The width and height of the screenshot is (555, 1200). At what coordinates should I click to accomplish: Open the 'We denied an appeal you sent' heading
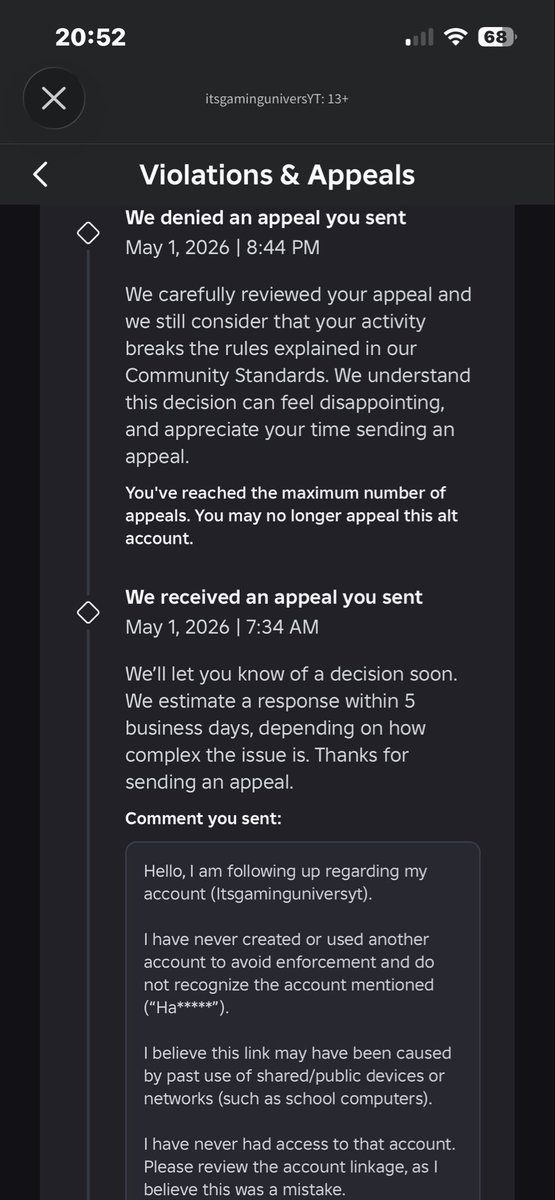266,216
